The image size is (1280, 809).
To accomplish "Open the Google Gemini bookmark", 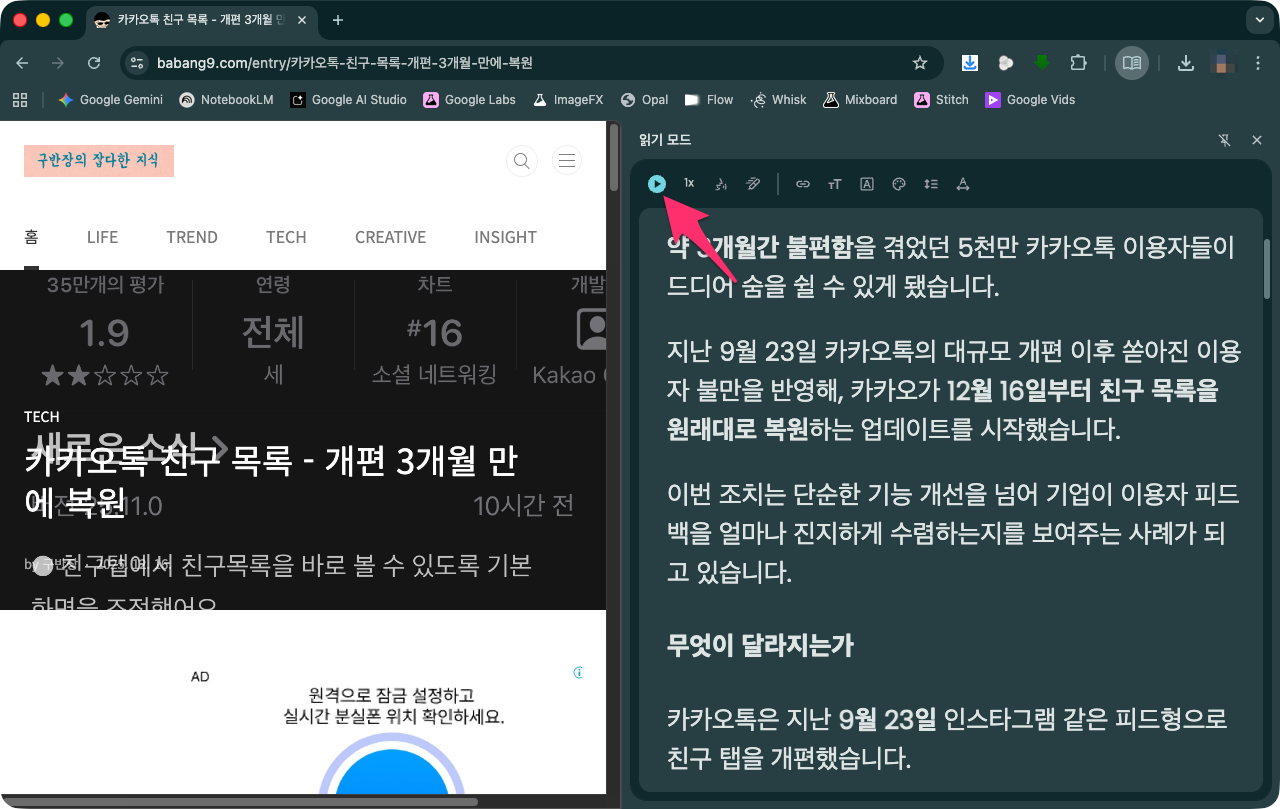I will click(110, 100).
